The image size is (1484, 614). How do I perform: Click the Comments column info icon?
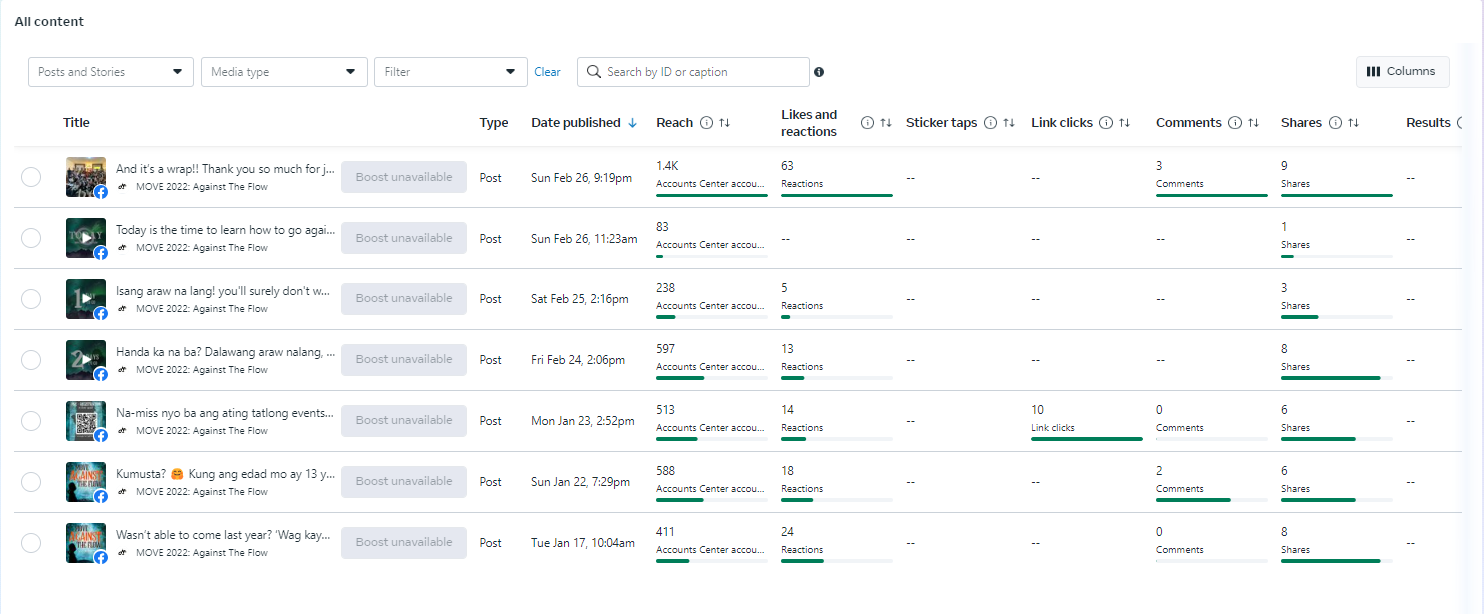click(1235, 123)
